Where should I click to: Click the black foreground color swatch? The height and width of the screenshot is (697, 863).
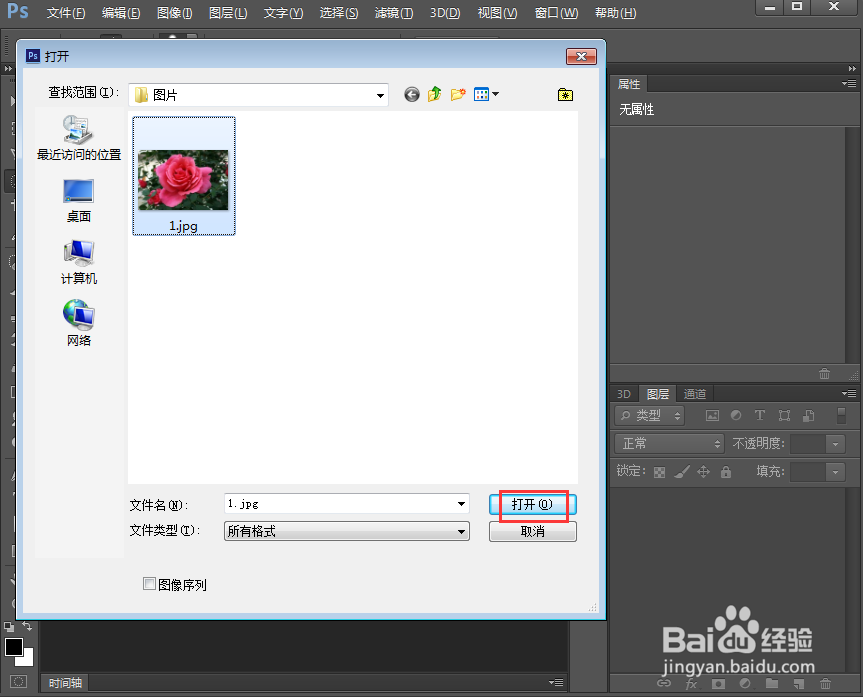click(13, 647)
